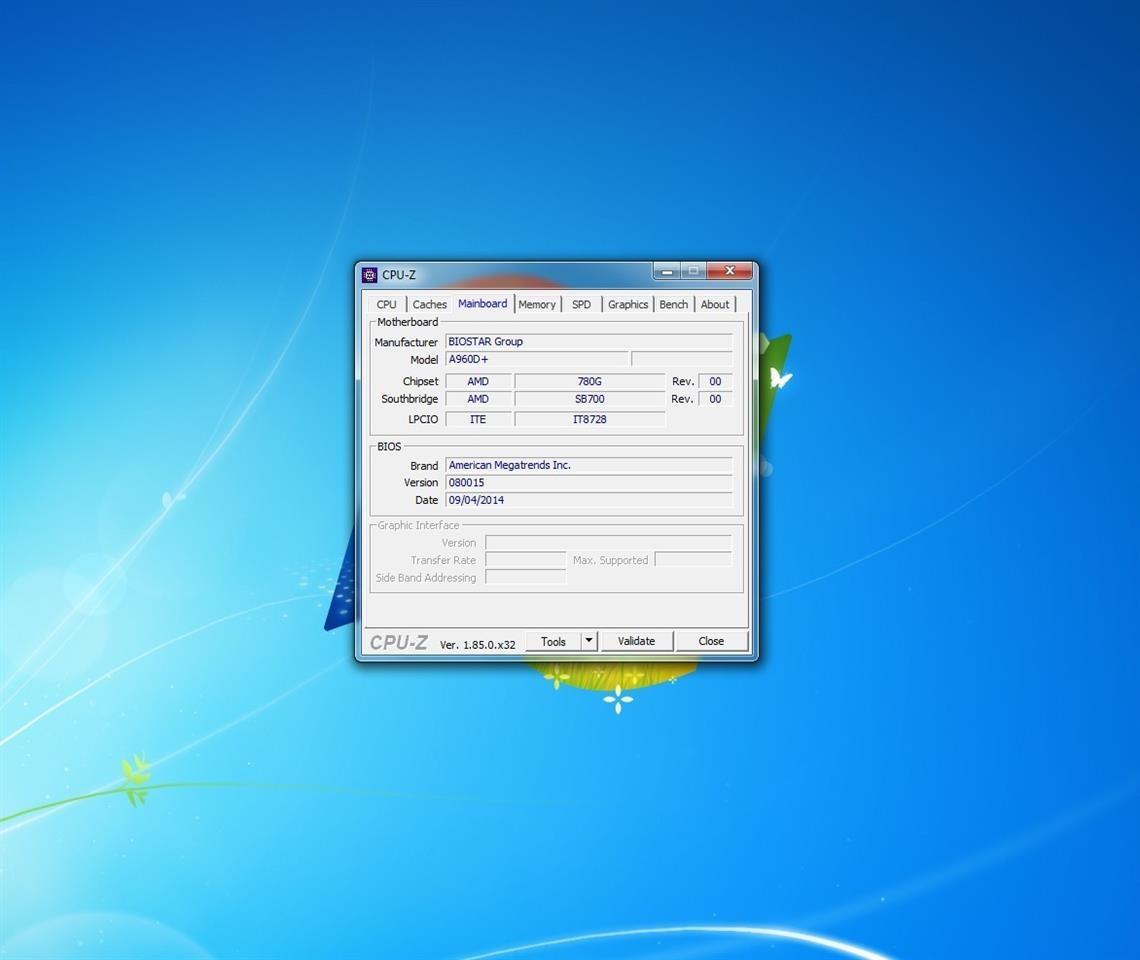Switch to the CPU tab
This screenshot has width=1140, height=960.
click(x=387, y=304)
